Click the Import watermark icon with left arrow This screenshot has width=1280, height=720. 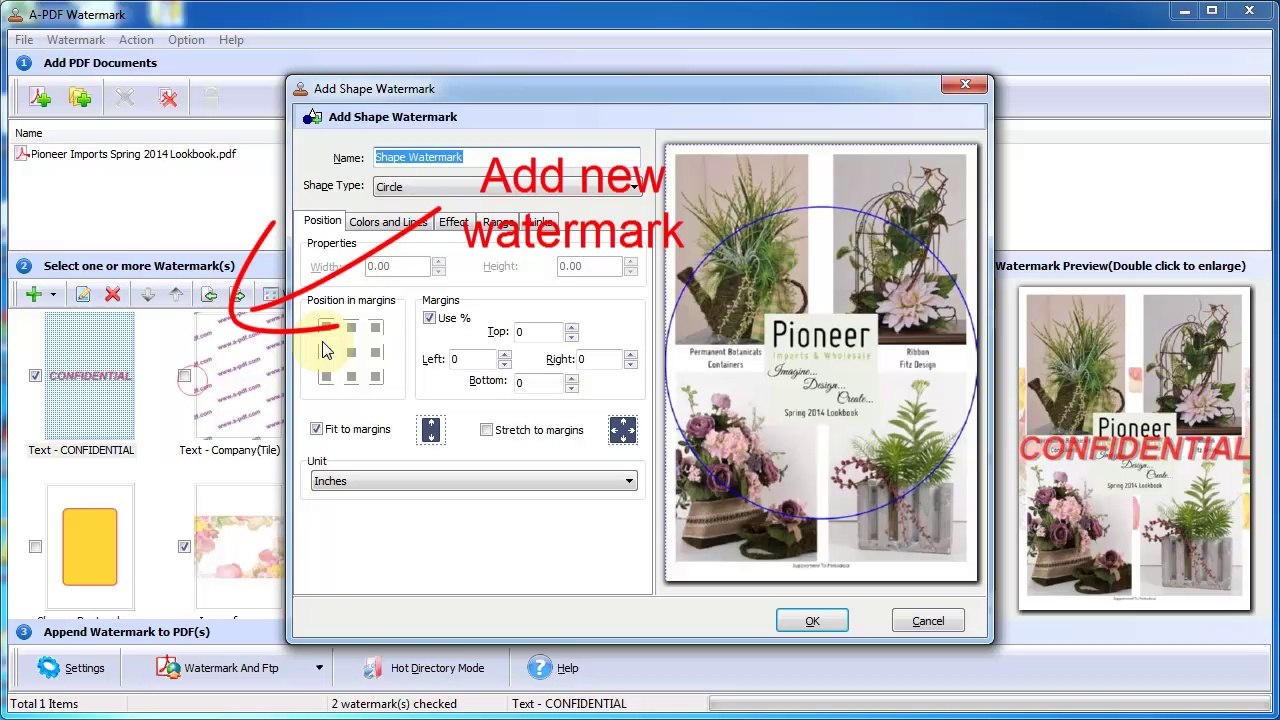[x=209, y=294]
